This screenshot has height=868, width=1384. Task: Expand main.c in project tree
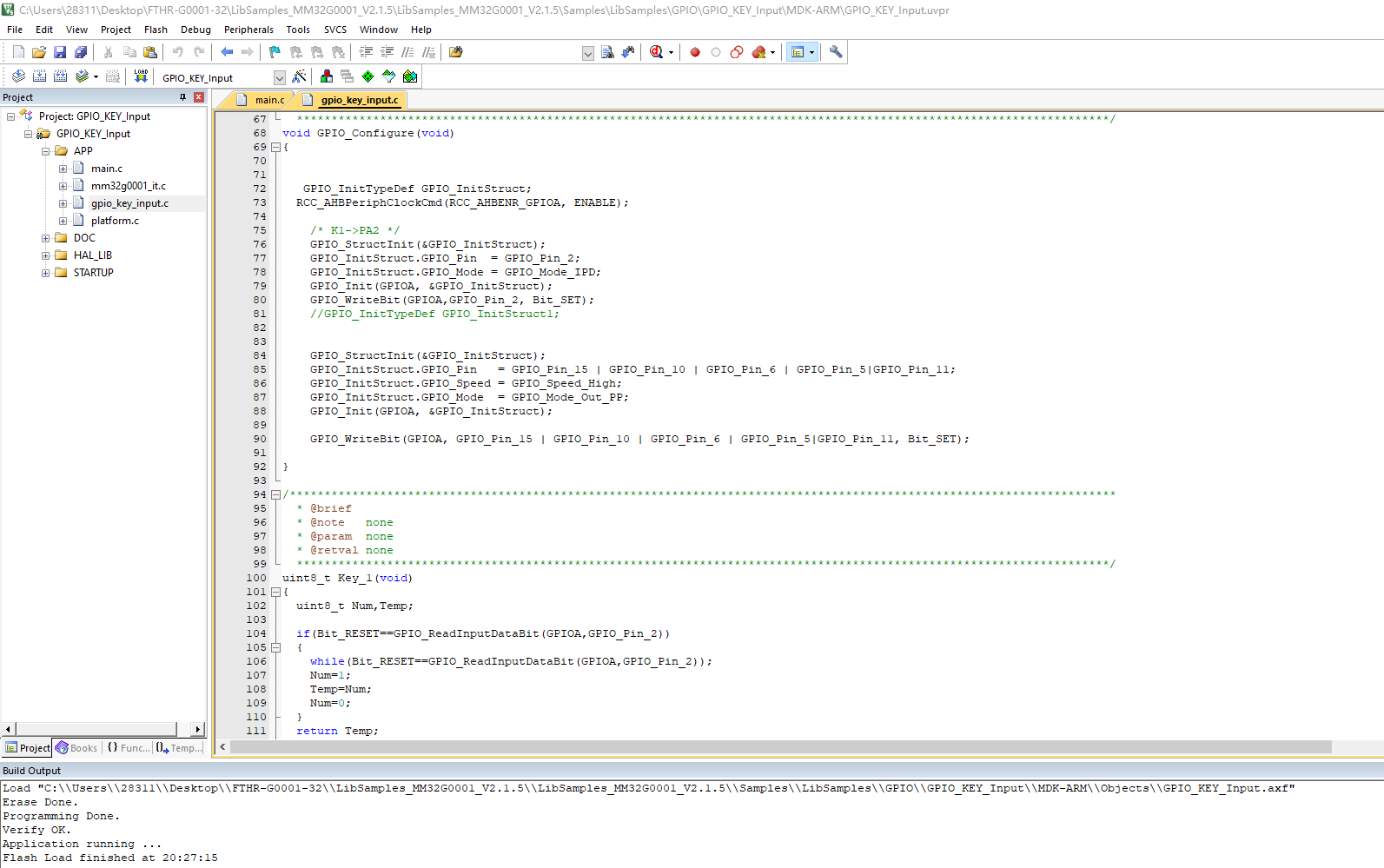(63, 169)
